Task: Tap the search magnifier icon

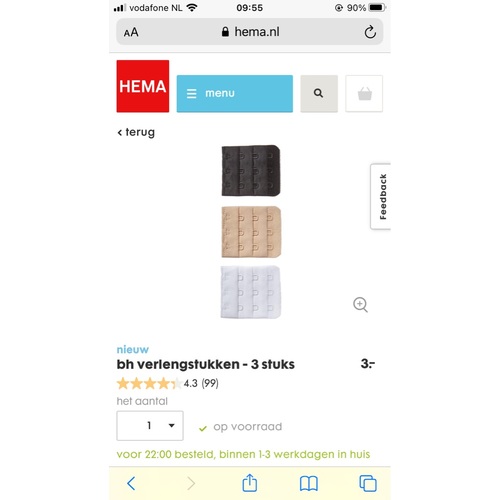Action: 319,94
